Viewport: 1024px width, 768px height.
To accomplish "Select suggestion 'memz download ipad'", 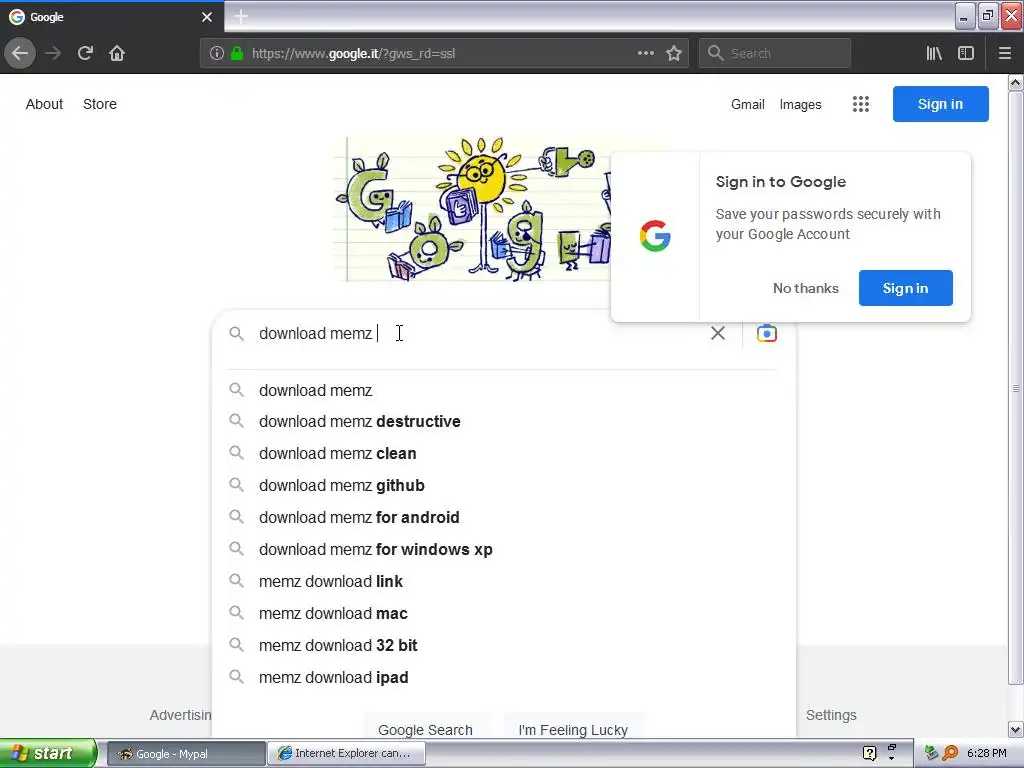I will [x=502, y=677].
